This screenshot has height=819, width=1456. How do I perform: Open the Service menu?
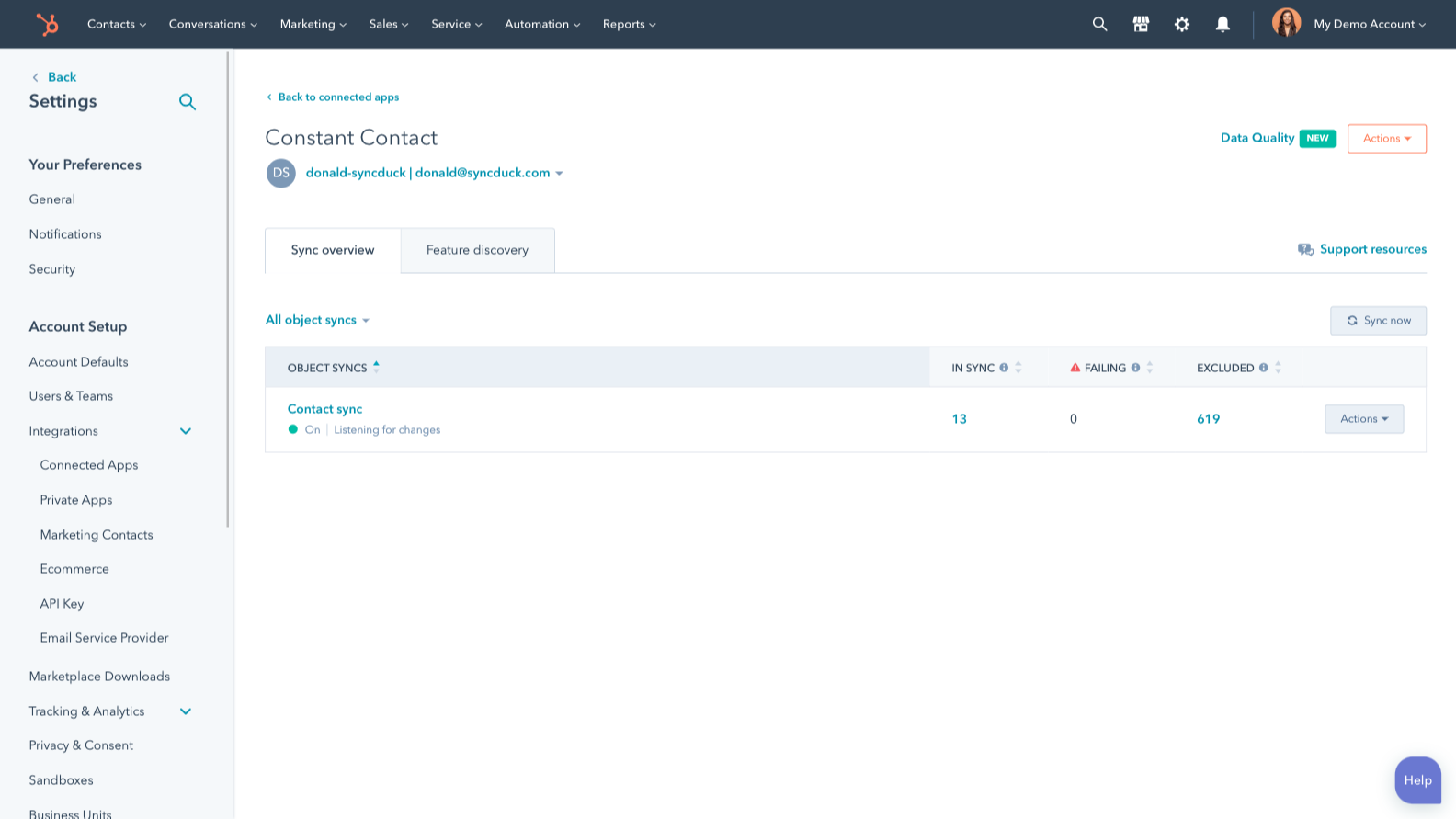[x=457, y=24]
